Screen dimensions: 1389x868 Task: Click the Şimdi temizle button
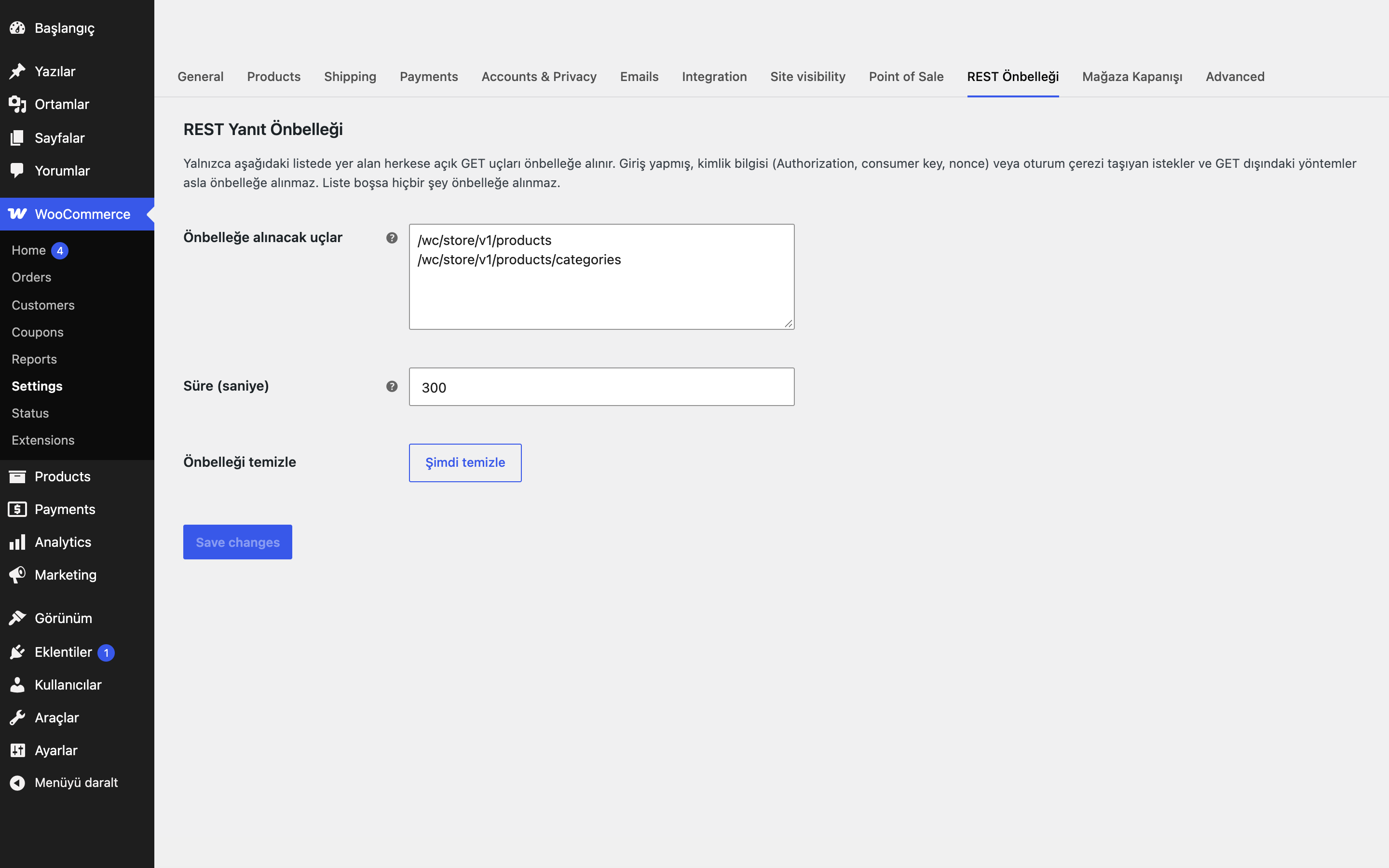point(465,463)
